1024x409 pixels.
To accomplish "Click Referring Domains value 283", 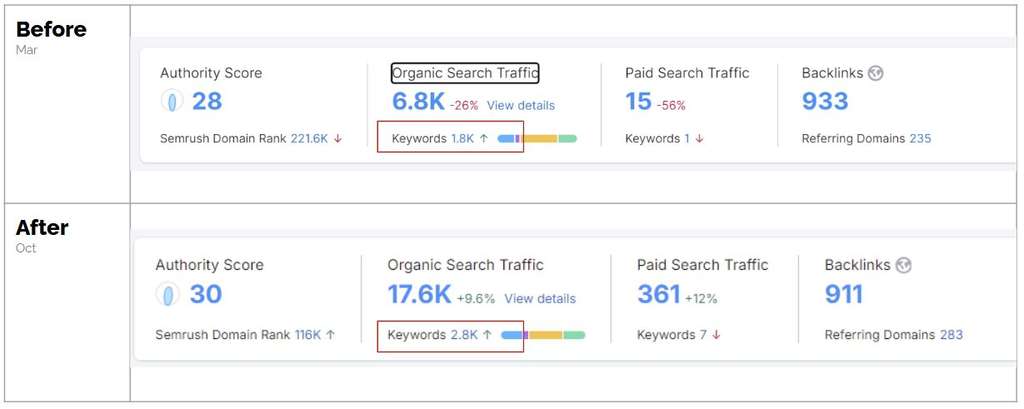I will point(951,335).
